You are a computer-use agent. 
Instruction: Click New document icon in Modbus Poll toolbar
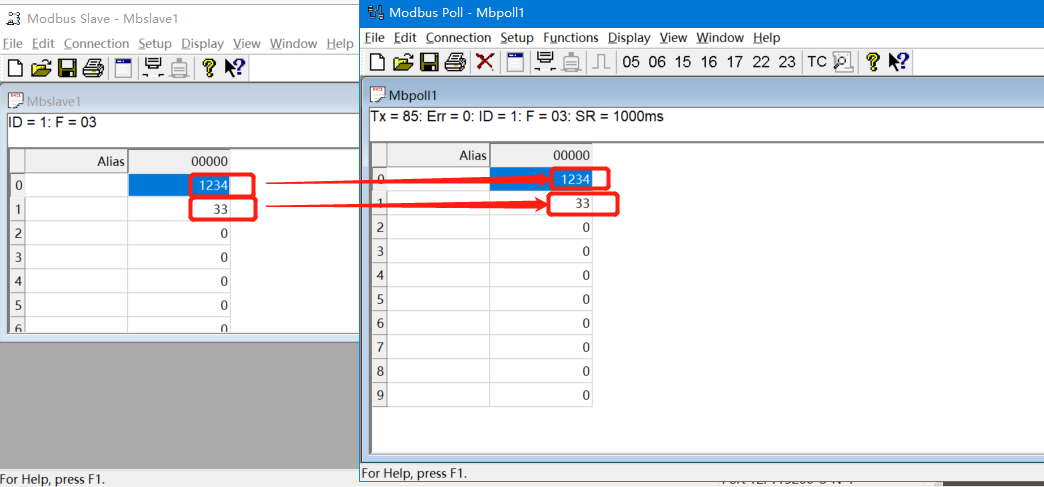[x=377, y=62]
